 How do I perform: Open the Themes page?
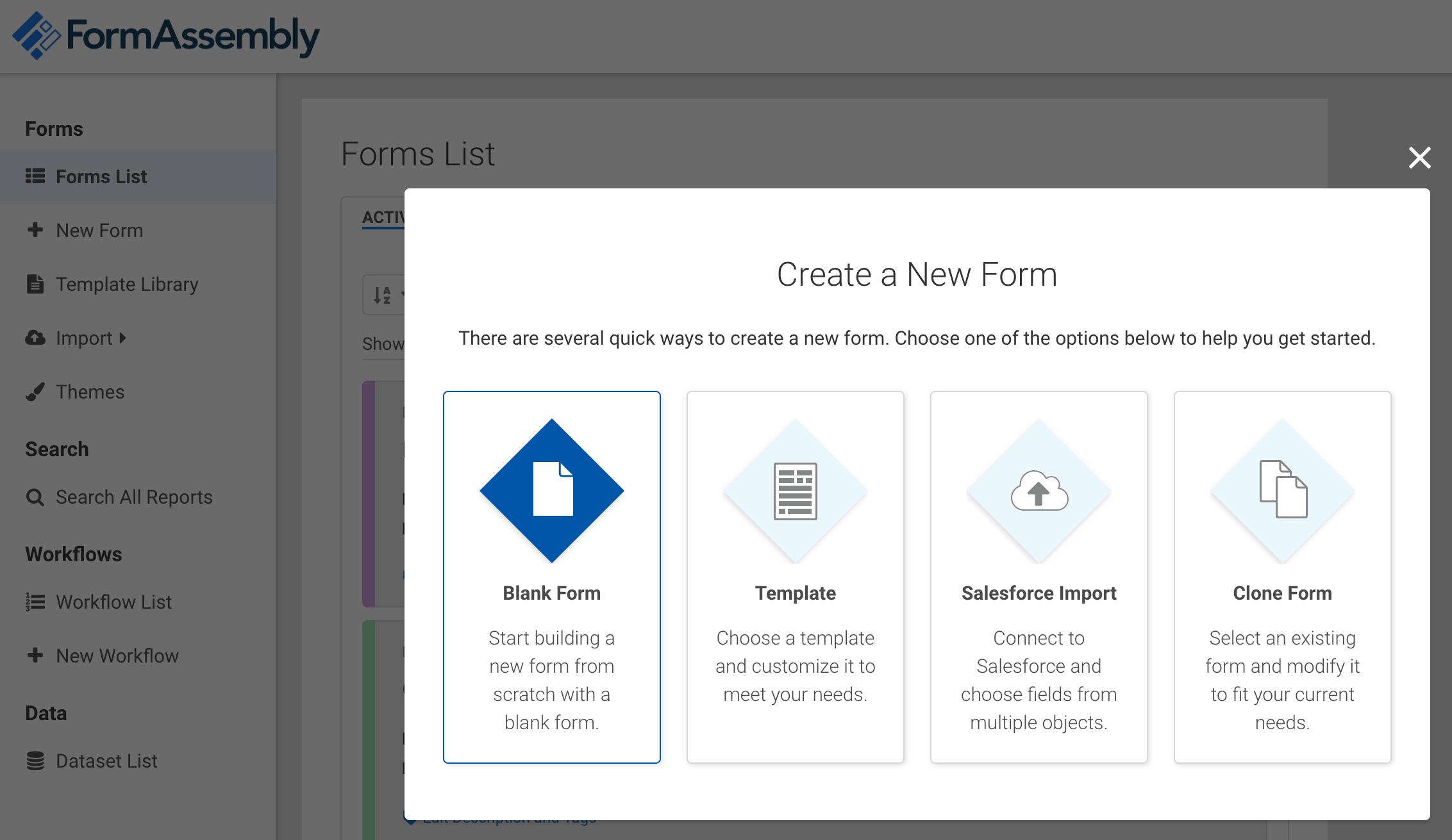pos(138,392)
